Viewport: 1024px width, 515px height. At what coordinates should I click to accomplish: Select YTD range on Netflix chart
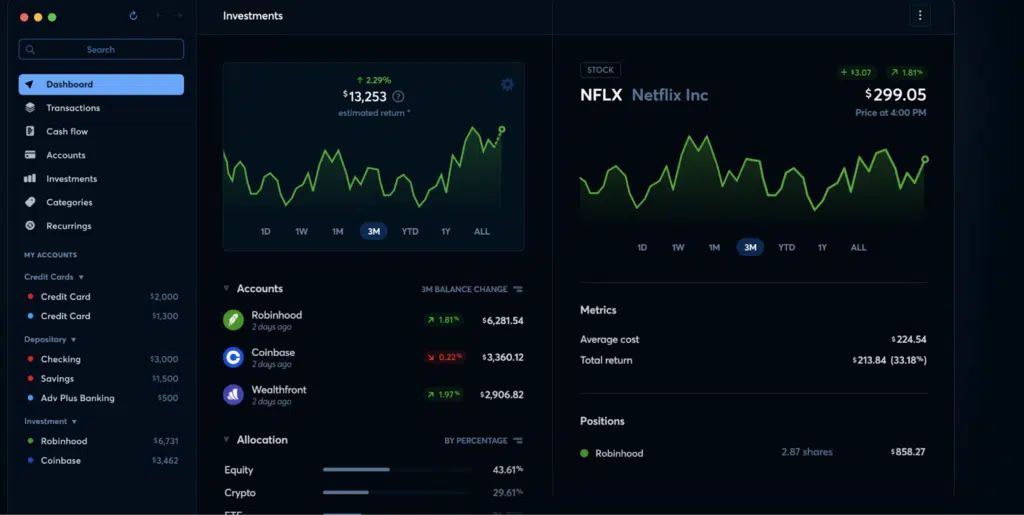tap(786, 247)
